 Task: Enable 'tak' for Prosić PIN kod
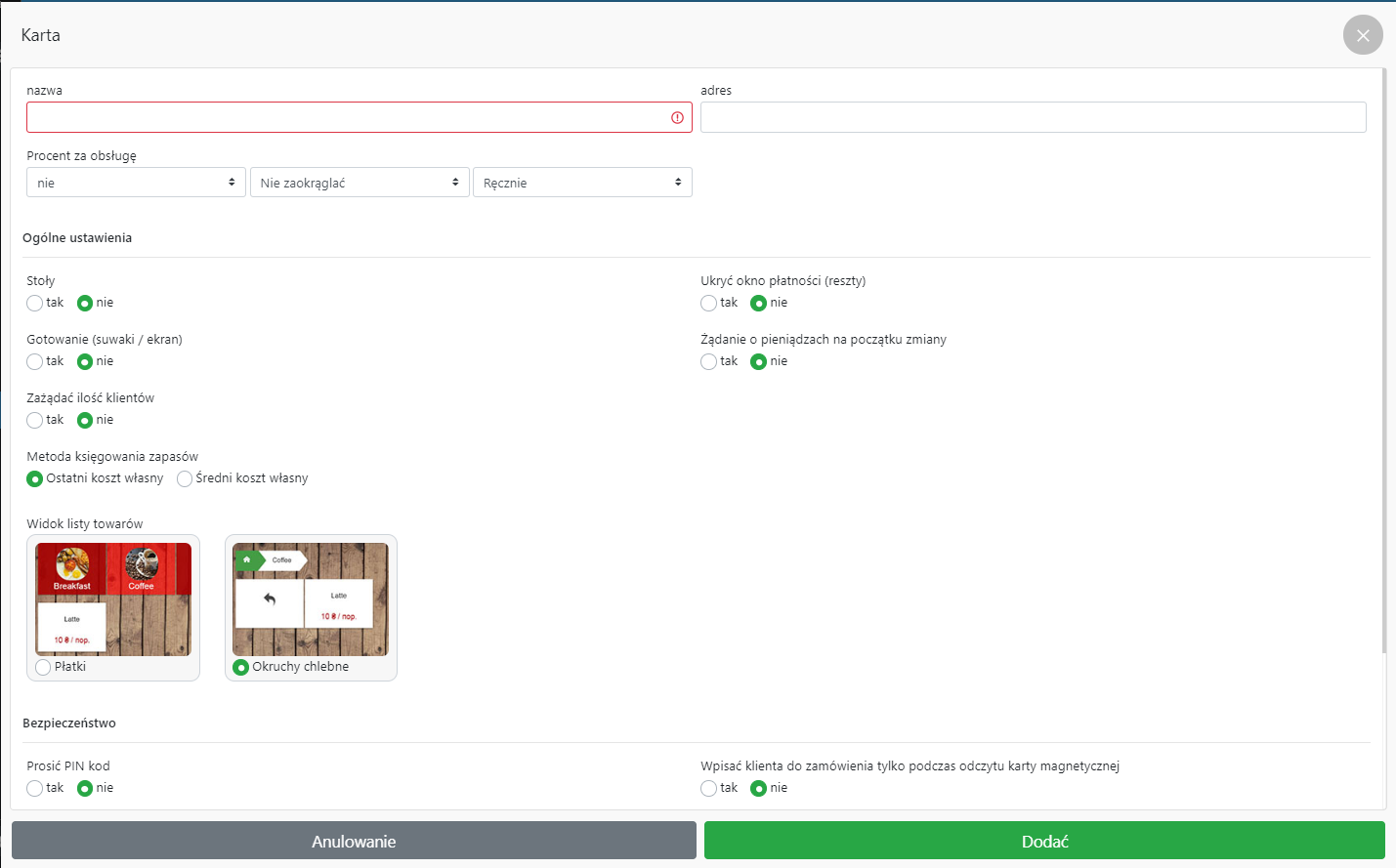tap(35, 788)
